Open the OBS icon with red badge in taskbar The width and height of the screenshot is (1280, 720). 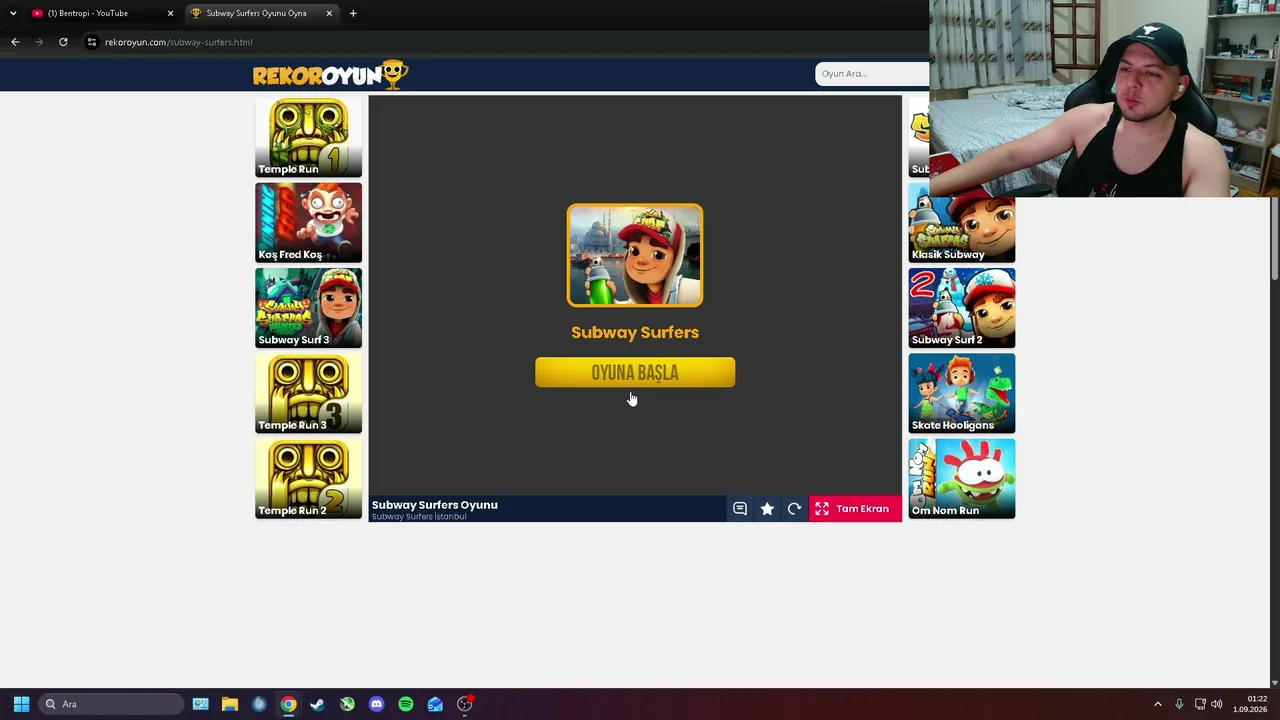pyautogui.click(x=465, y=704)
